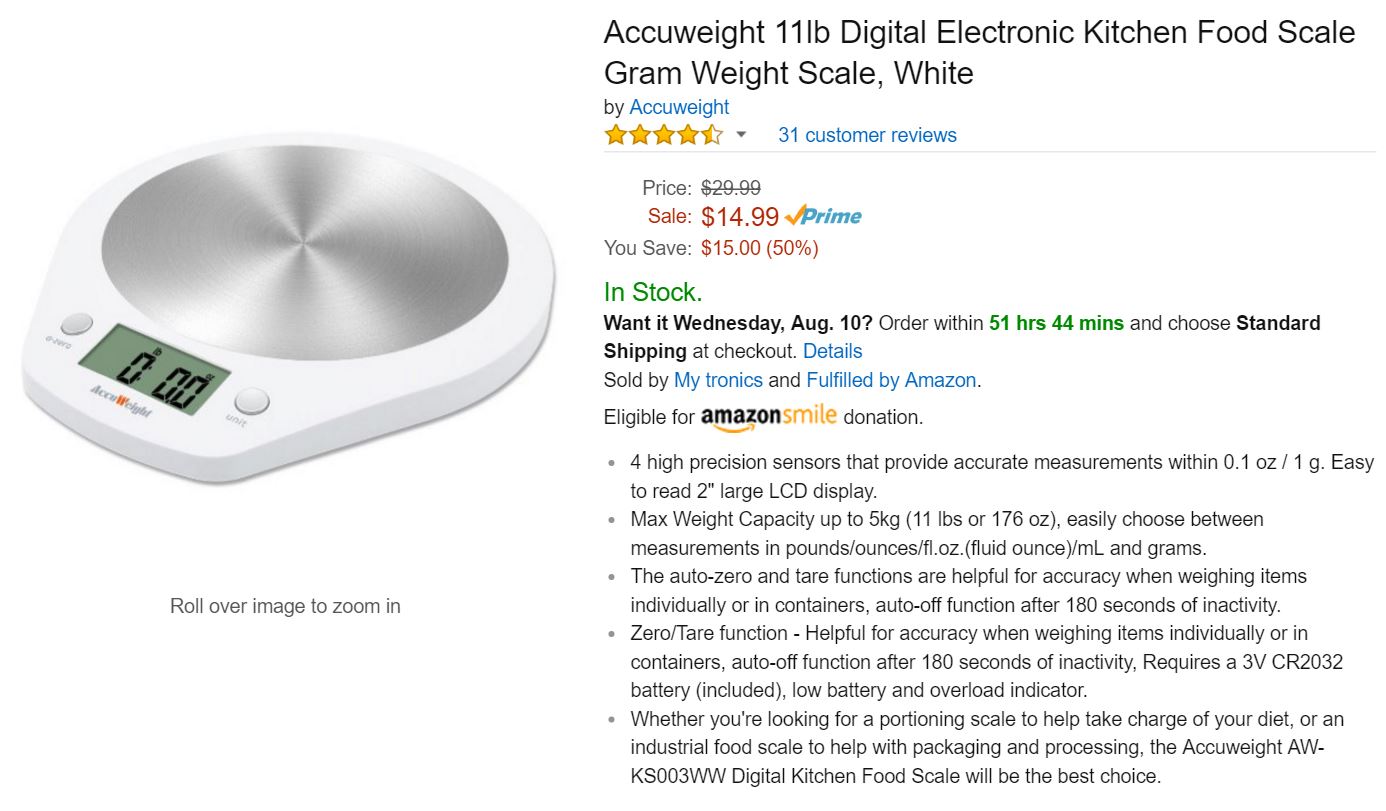Open the 31 customer reviews link
Image resolution: width=1386 pixels, height=811 pixels.
[867, 135]
